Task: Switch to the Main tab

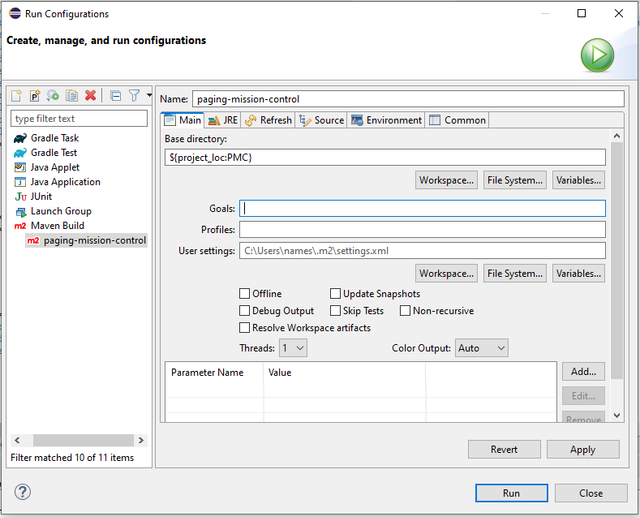Action: click(x=183, y=120)
